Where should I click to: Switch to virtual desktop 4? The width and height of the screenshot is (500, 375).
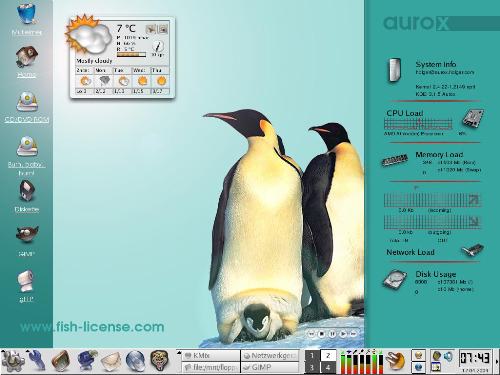click(328, 367)
